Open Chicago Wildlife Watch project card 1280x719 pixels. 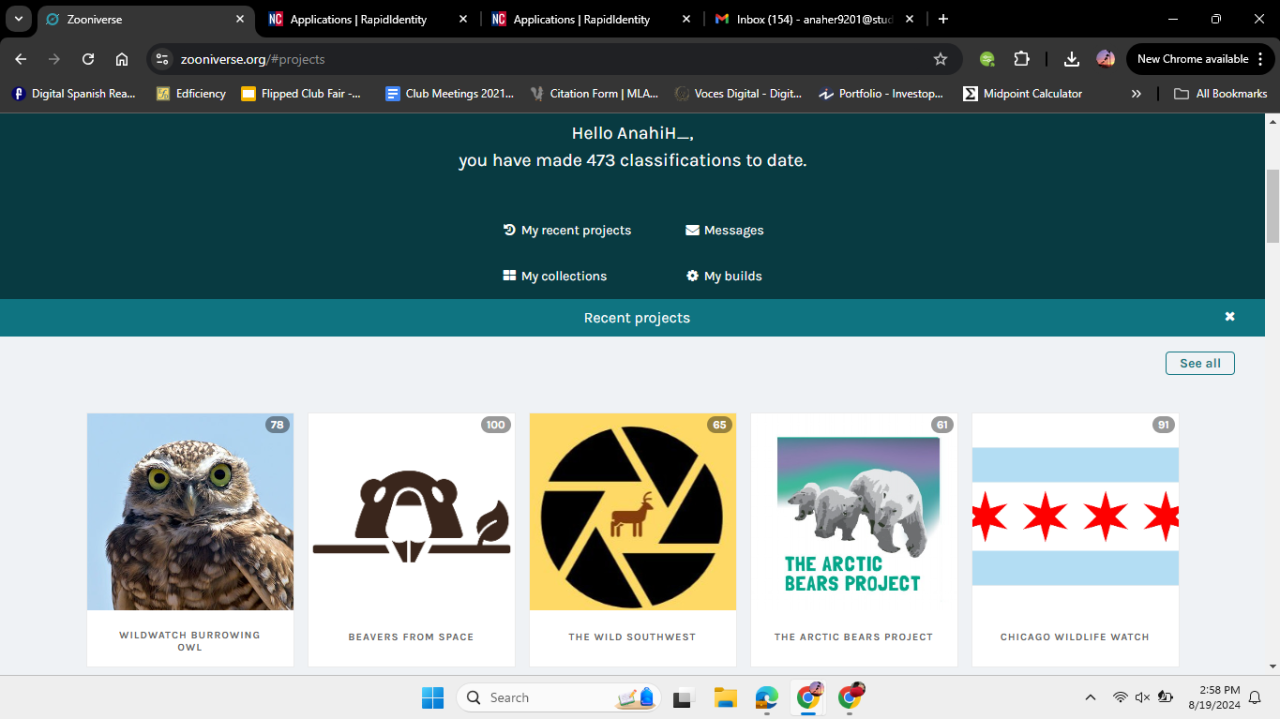coord(1075,540)
